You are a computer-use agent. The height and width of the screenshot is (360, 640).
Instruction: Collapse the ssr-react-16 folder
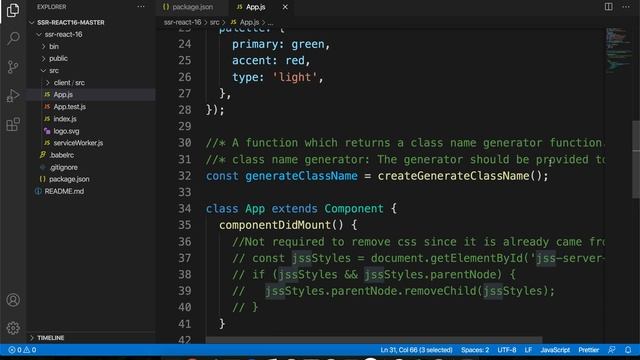click(63, 34)
